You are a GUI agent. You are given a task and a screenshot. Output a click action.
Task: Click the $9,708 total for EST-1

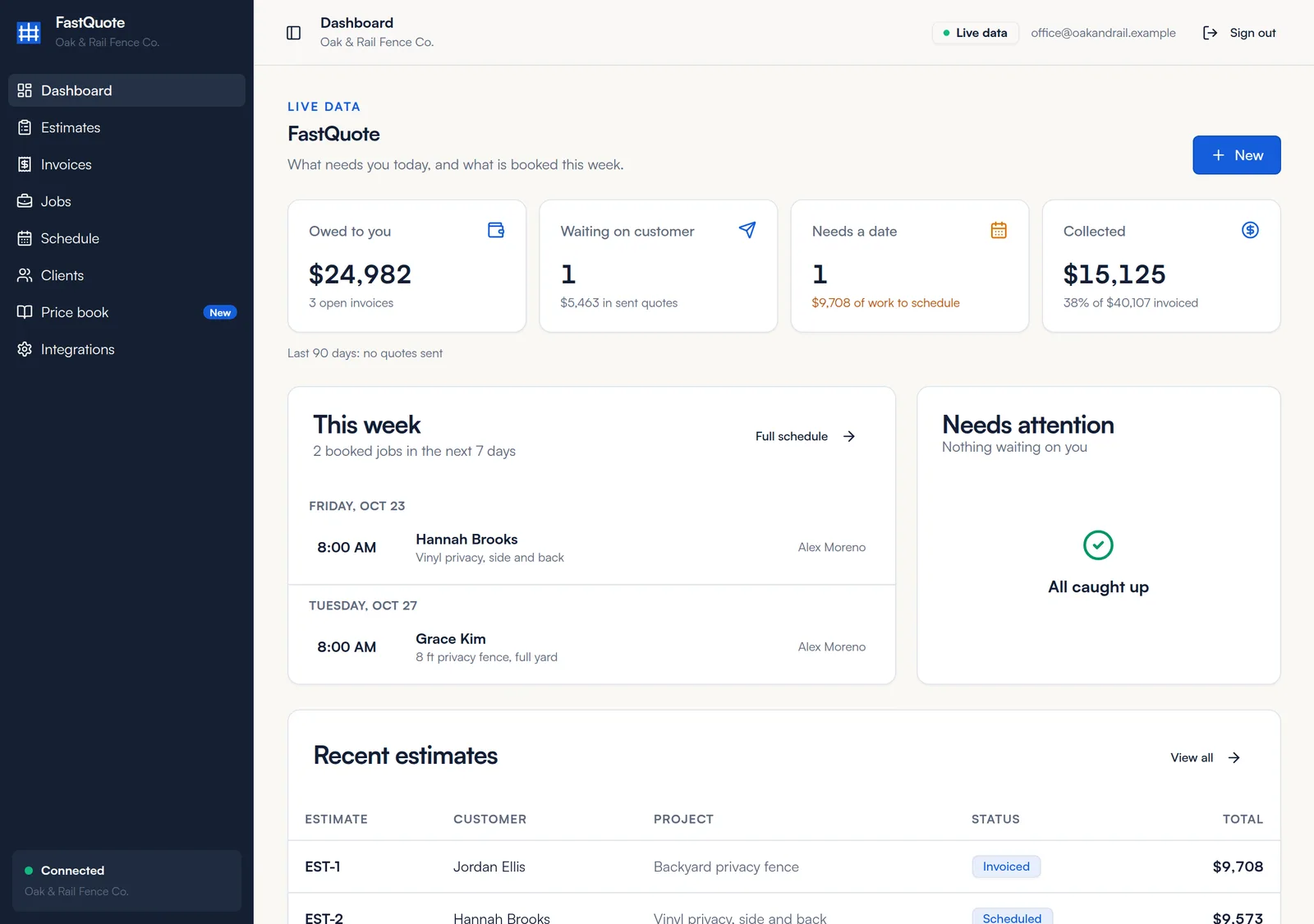(x=1238, y=867)
